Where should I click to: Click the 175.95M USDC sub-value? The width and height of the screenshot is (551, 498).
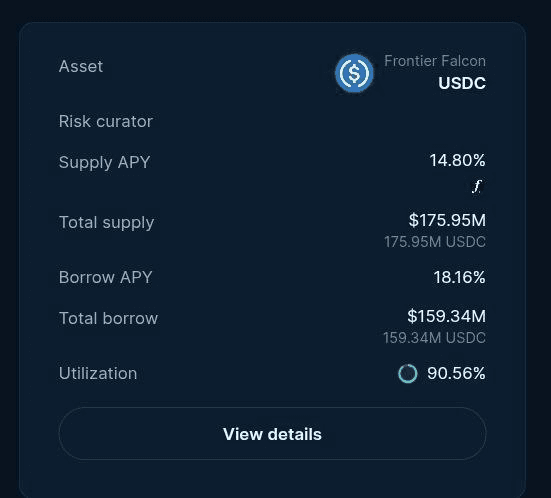click(x=435, y=242)
